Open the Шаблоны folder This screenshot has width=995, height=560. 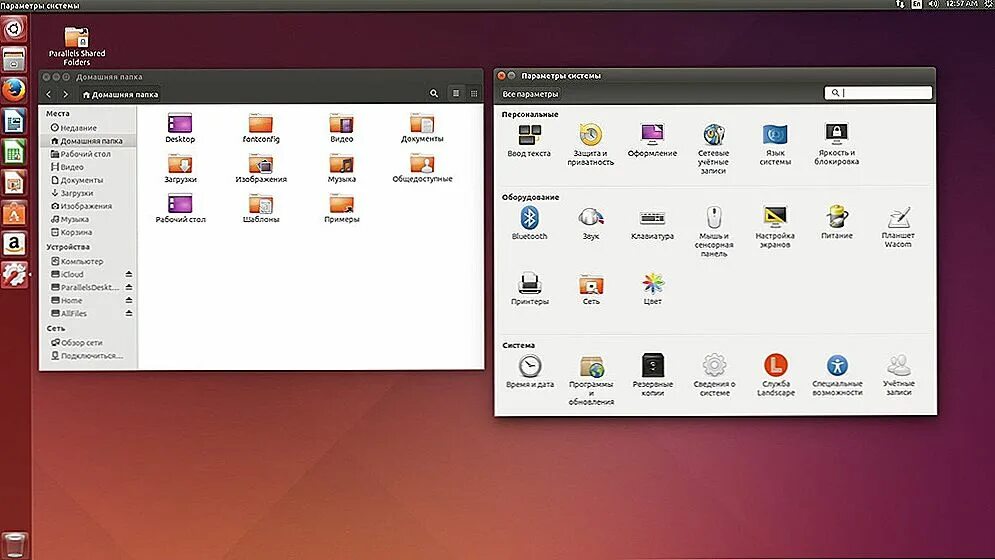tap(261, 208)
